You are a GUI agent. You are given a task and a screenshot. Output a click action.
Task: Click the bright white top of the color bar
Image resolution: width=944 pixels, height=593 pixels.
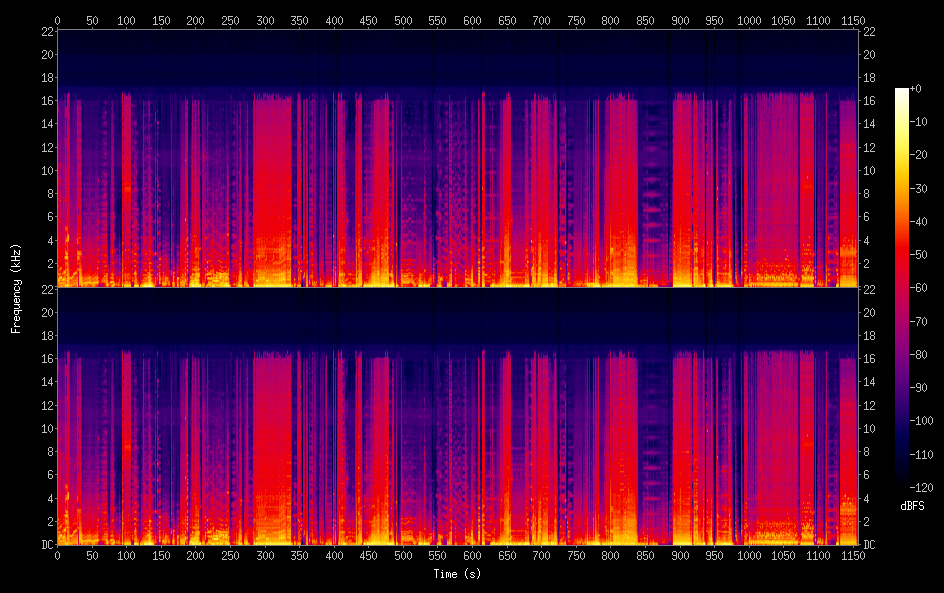(902, 93)
